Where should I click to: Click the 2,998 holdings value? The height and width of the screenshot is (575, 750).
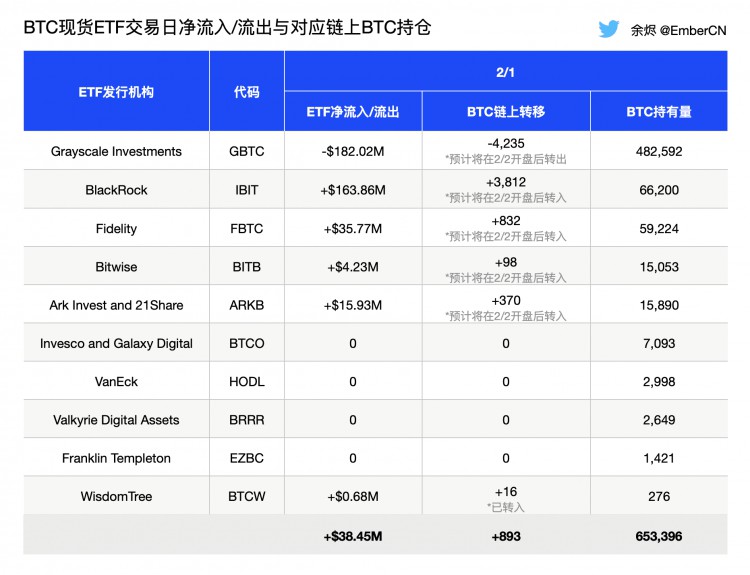pos(659,382)
